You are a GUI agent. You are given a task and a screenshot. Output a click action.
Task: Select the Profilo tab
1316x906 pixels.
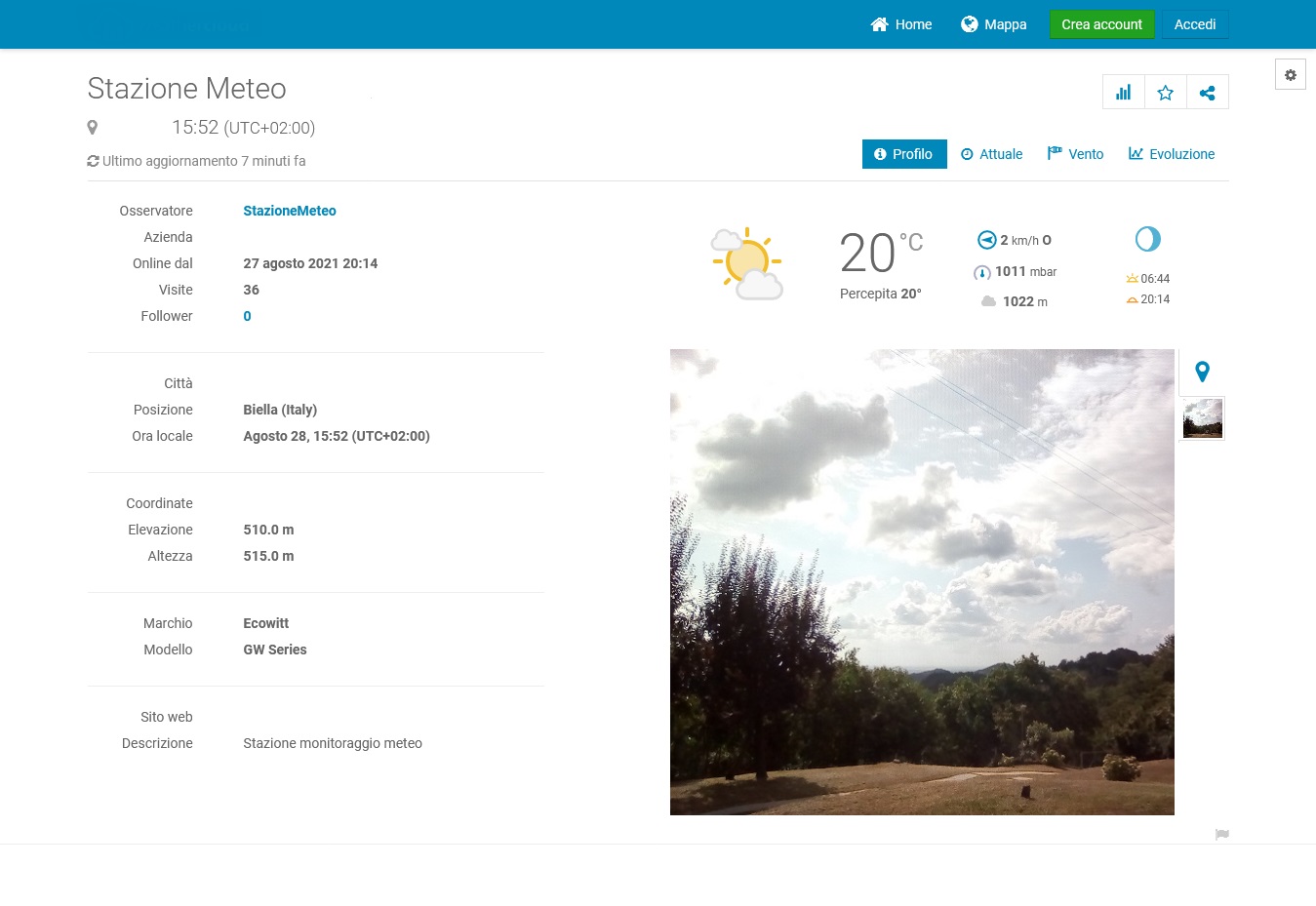904,154
